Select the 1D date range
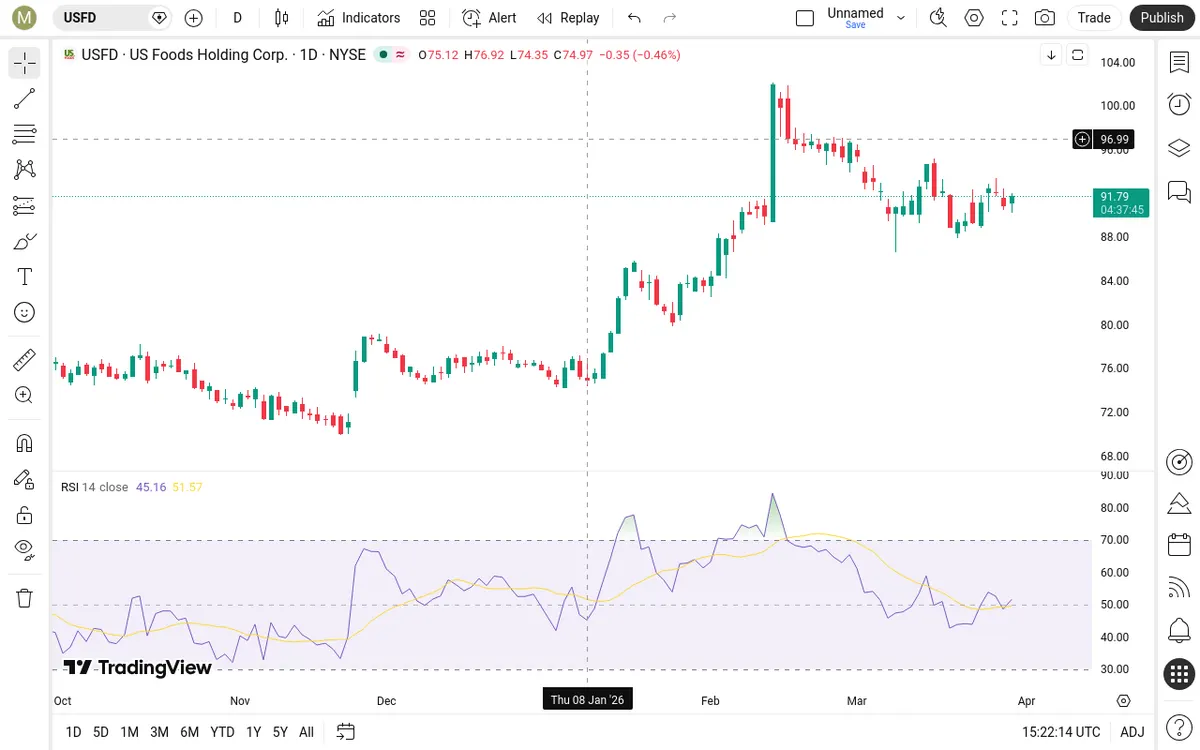The image size is (1200, 750). [x=73, y=732]
